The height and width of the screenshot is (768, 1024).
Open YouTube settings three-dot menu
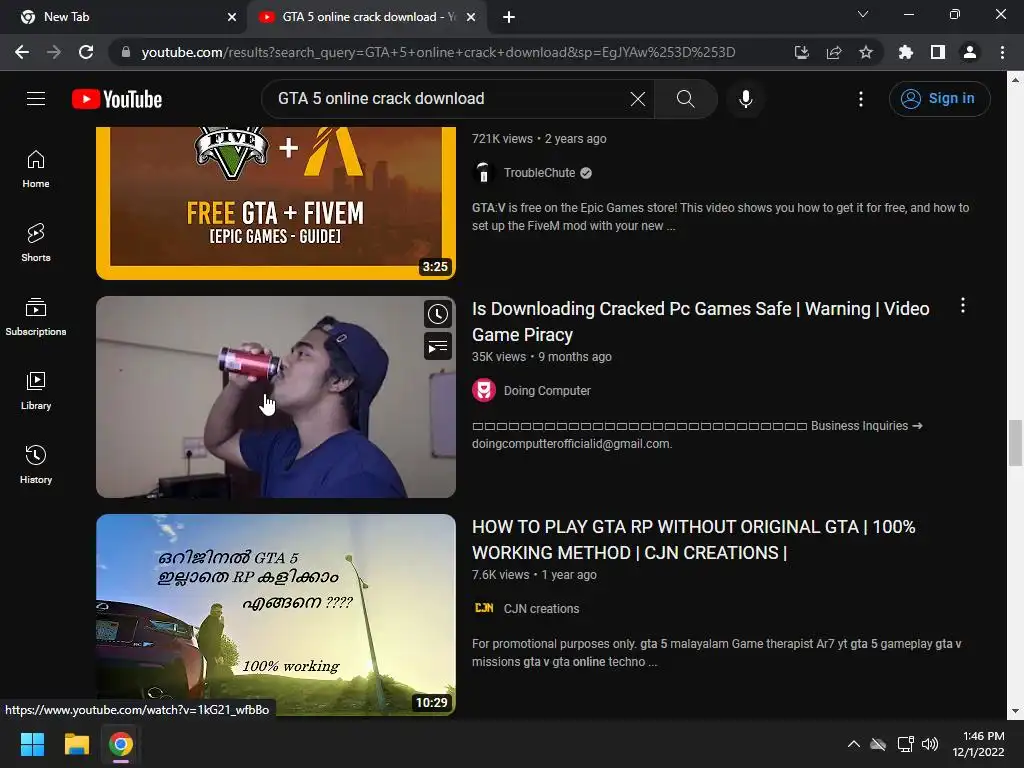point(861,99)
